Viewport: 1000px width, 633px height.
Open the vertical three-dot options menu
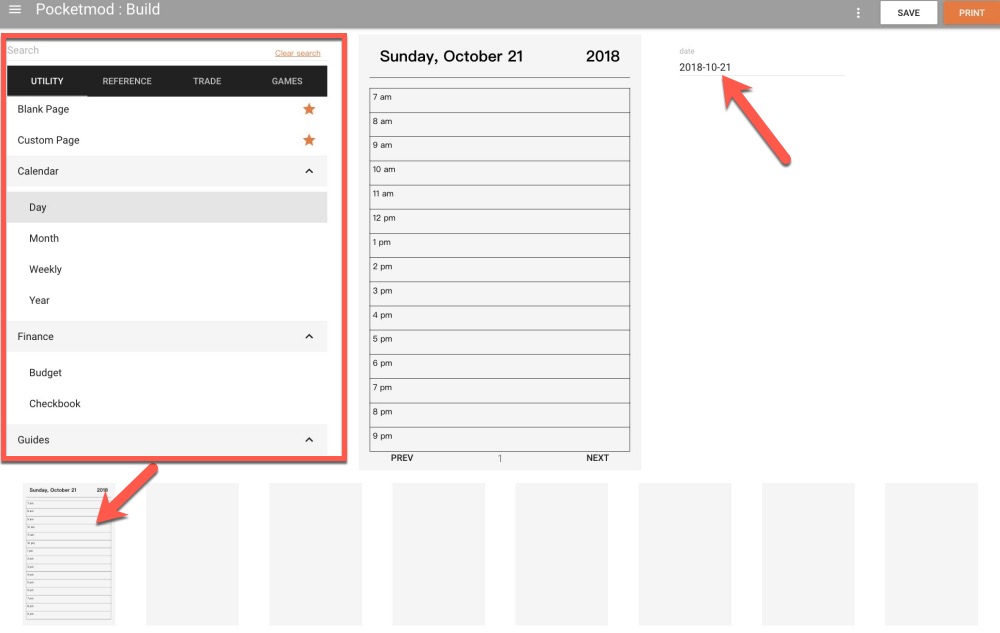pyautogui.click(x=858, y=13)
